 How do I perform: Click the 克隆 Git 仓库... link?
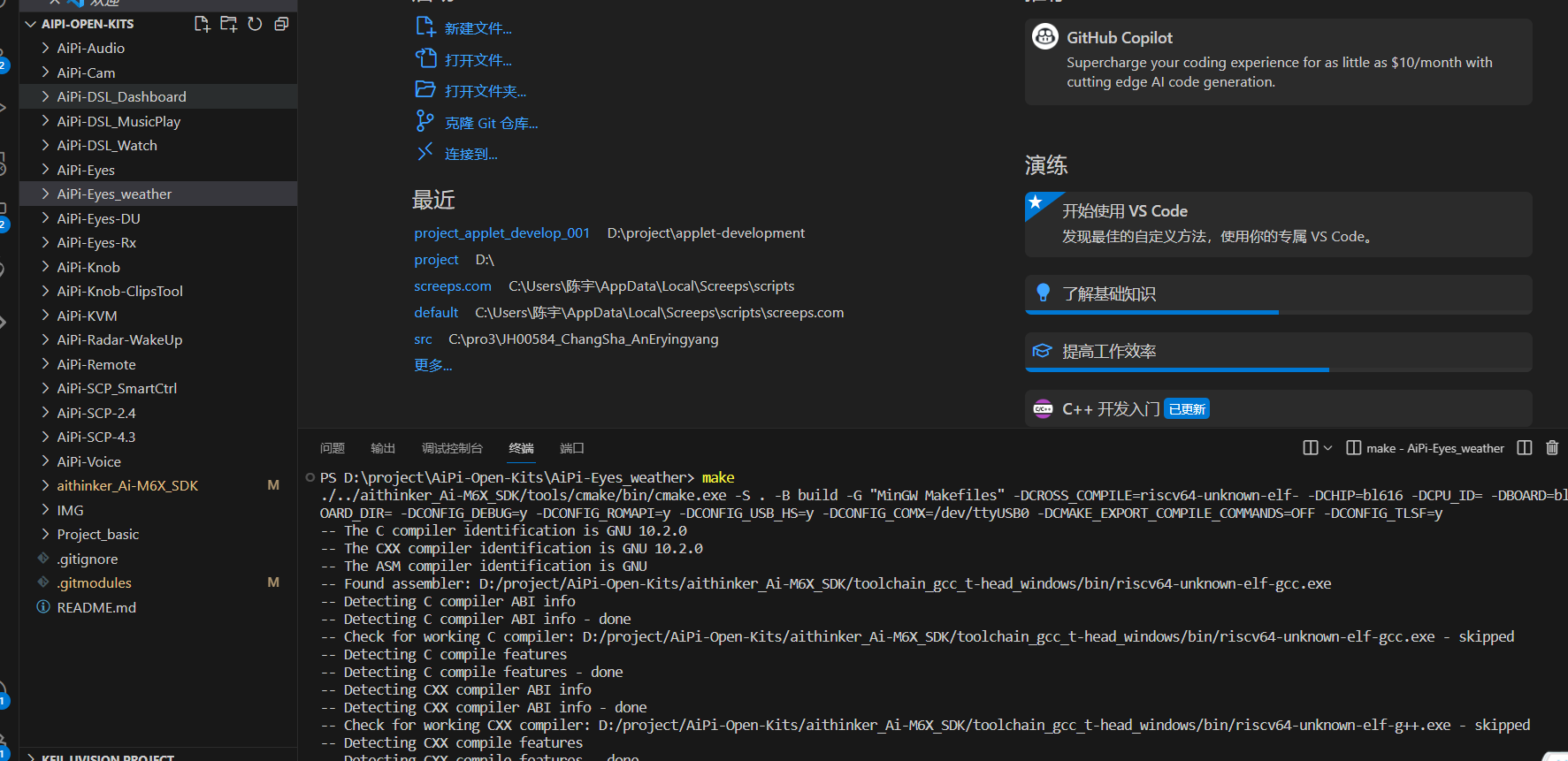492,123
